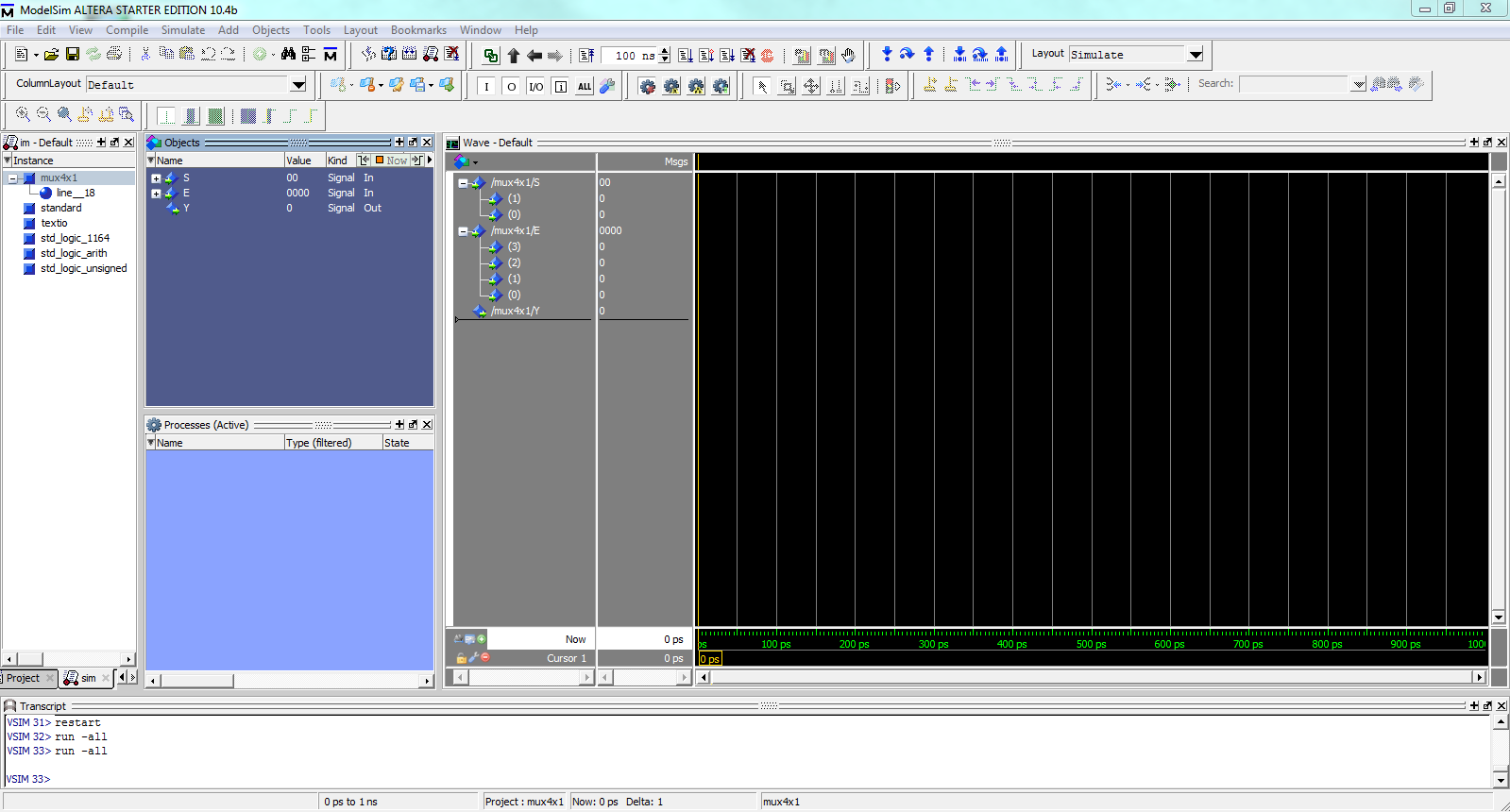Expand signal S in Objects panel

[156, 178]
